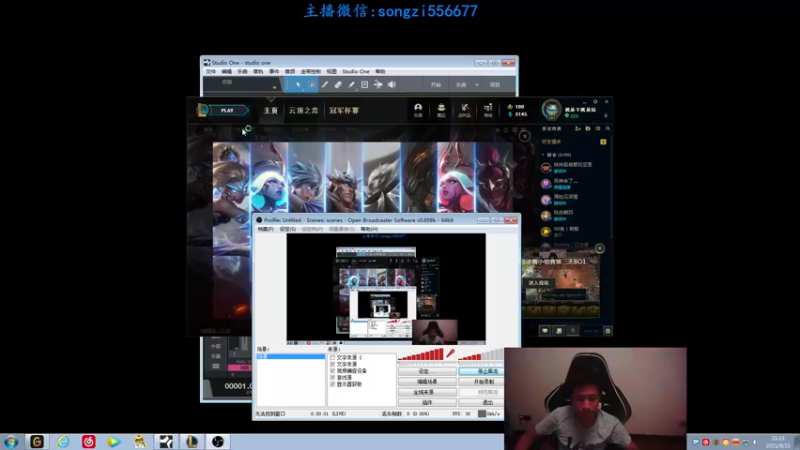Open the chat icon at League client bottom

pyautogui.click(x=545, y=331)
